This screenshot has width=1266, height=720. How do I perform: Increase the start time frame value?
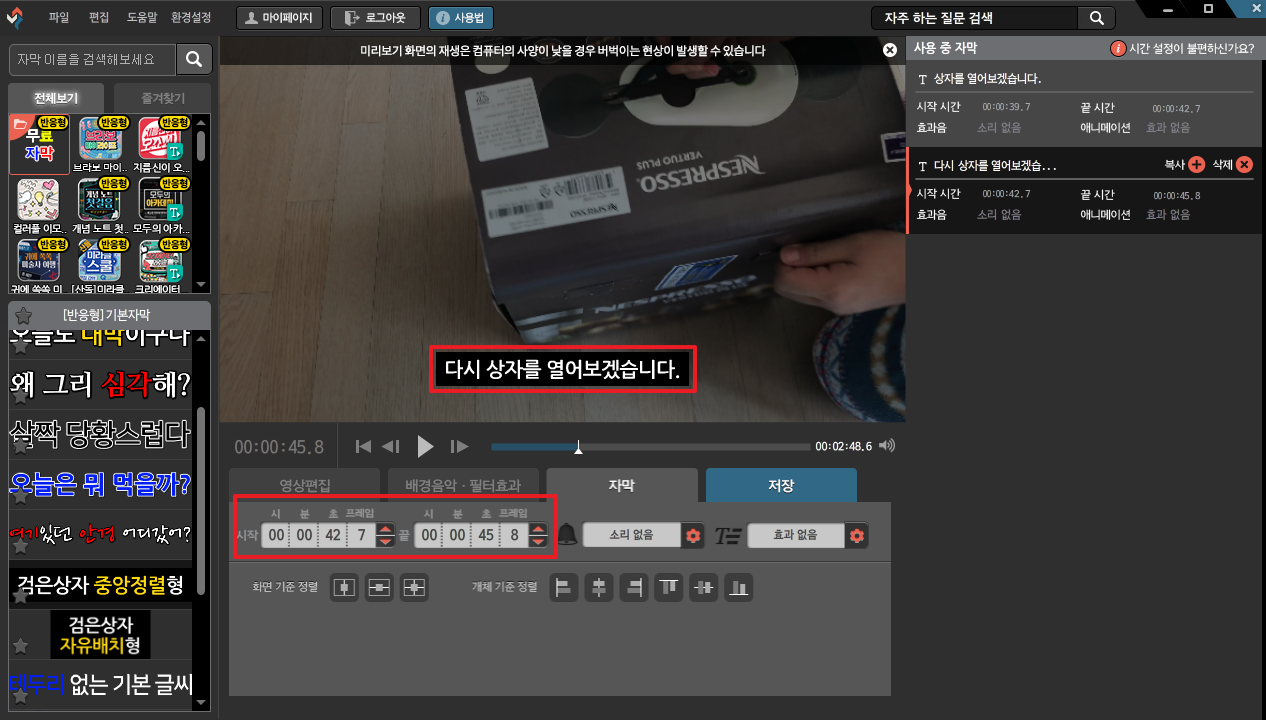click(384, 529)
